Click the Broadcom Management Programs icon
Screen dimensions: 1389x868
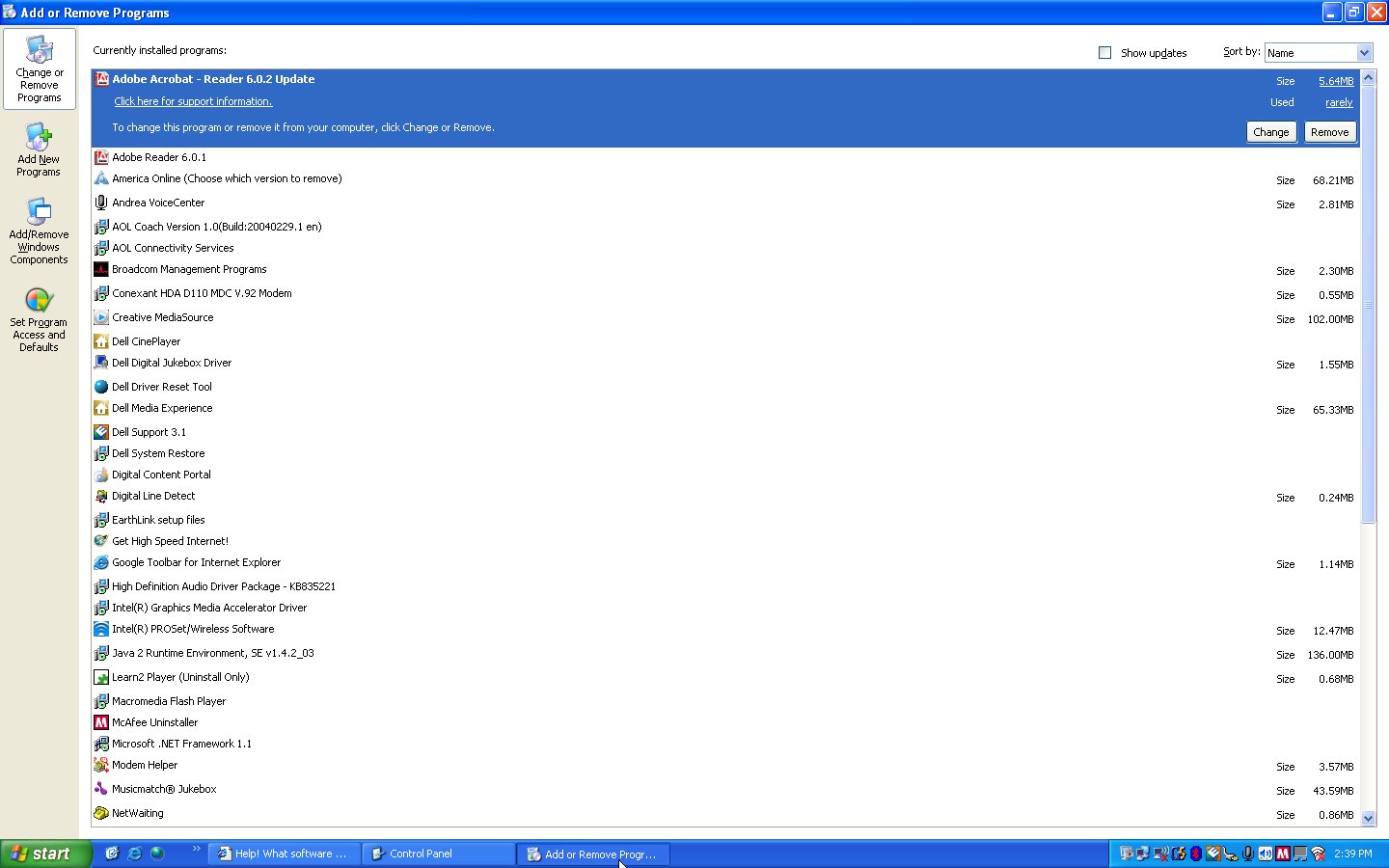pyautogui.click(x=101, y=269)
